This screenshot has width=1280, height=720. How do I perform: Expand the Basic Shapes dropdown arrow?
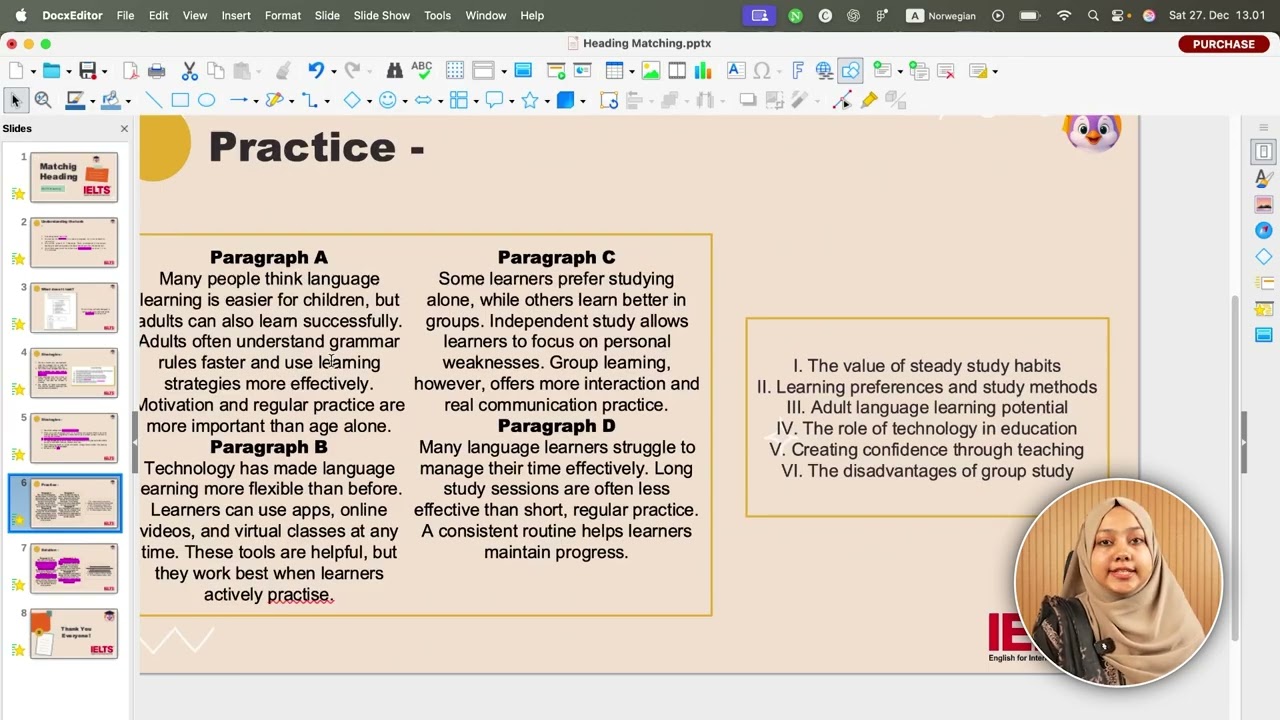(369, 101)
